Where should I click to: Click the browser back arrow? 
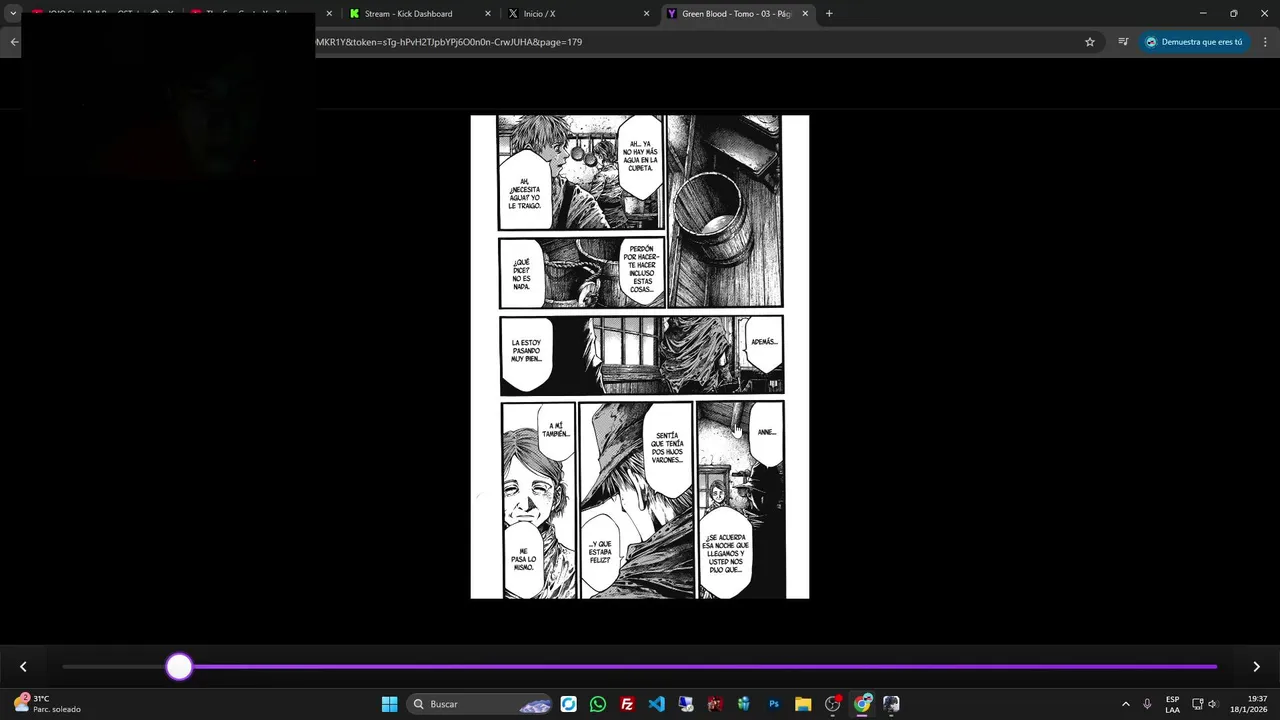coord(14,42)
